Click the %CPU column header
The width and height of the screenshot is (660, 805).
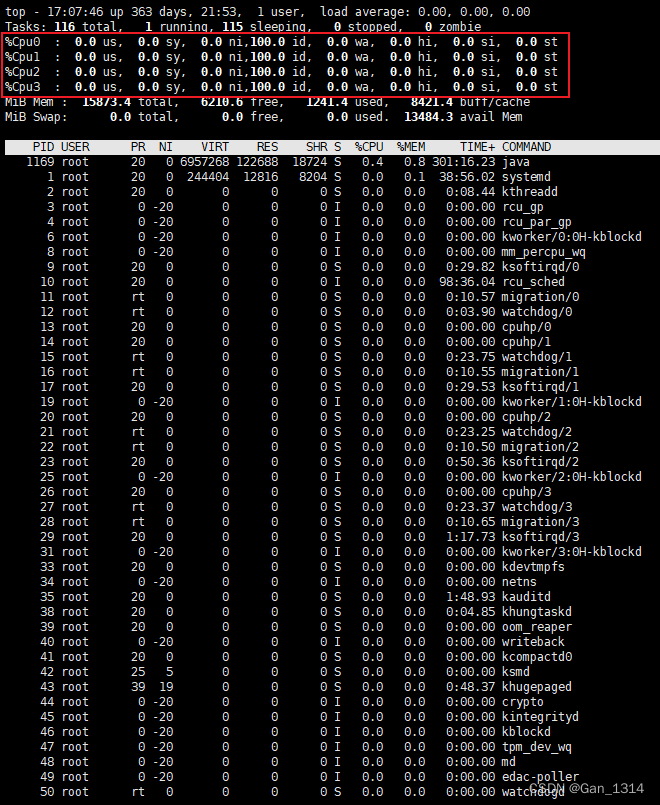pos(369,147)
